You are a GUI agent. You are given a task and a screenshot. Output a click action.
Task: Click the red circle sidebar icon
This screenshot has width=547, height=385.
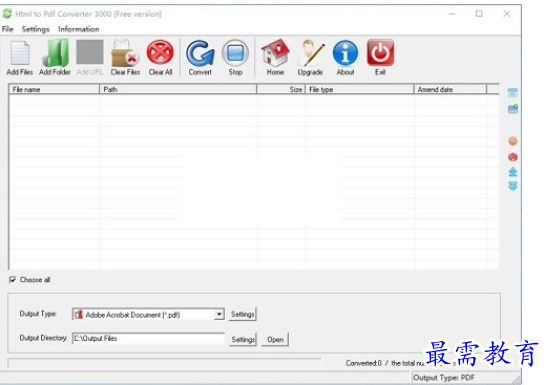(x=513, y=157)
